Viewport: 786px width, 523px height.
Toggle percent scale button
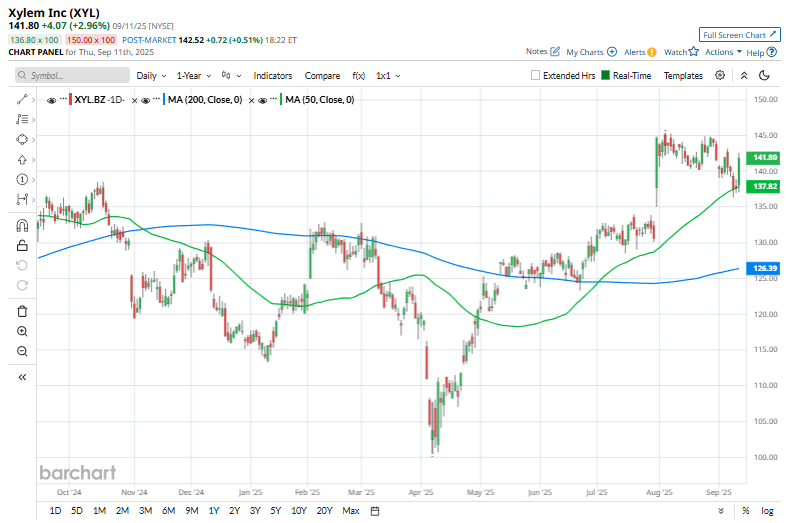coord(746,511)
